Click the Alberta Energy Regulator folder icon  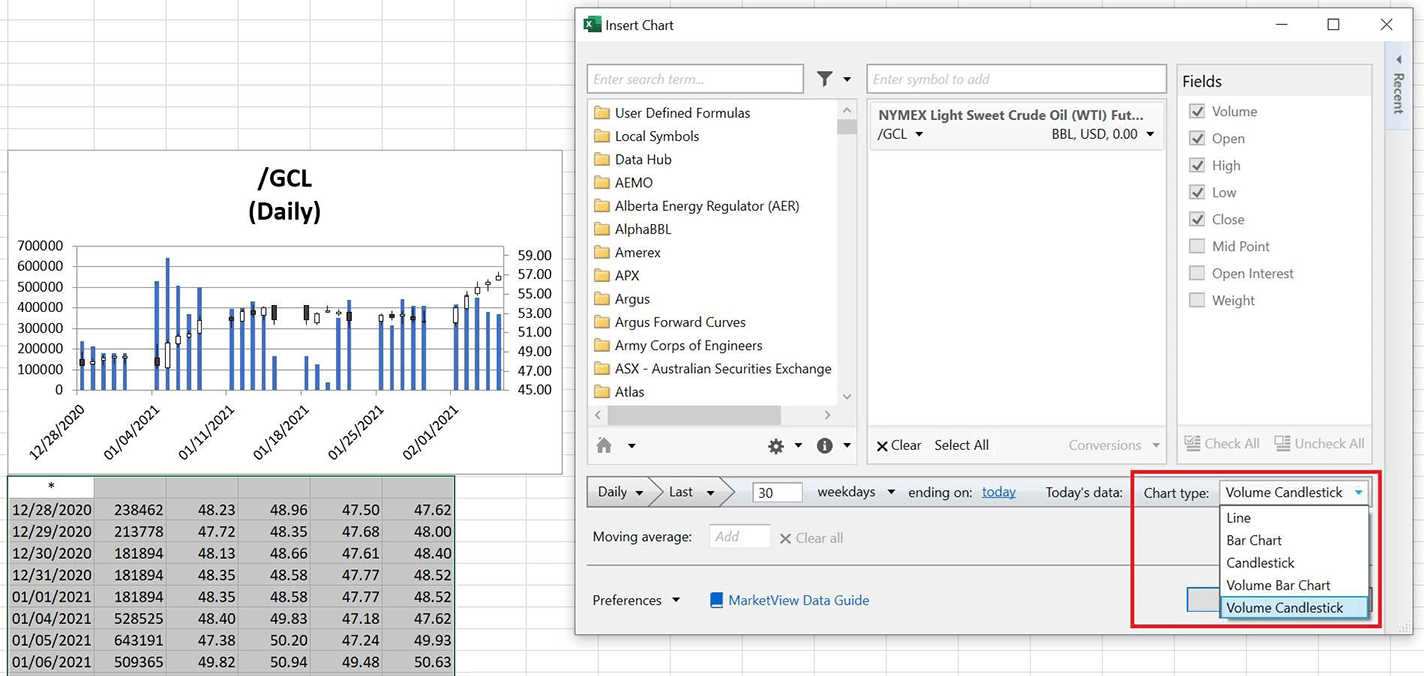(x=602, y=206)
